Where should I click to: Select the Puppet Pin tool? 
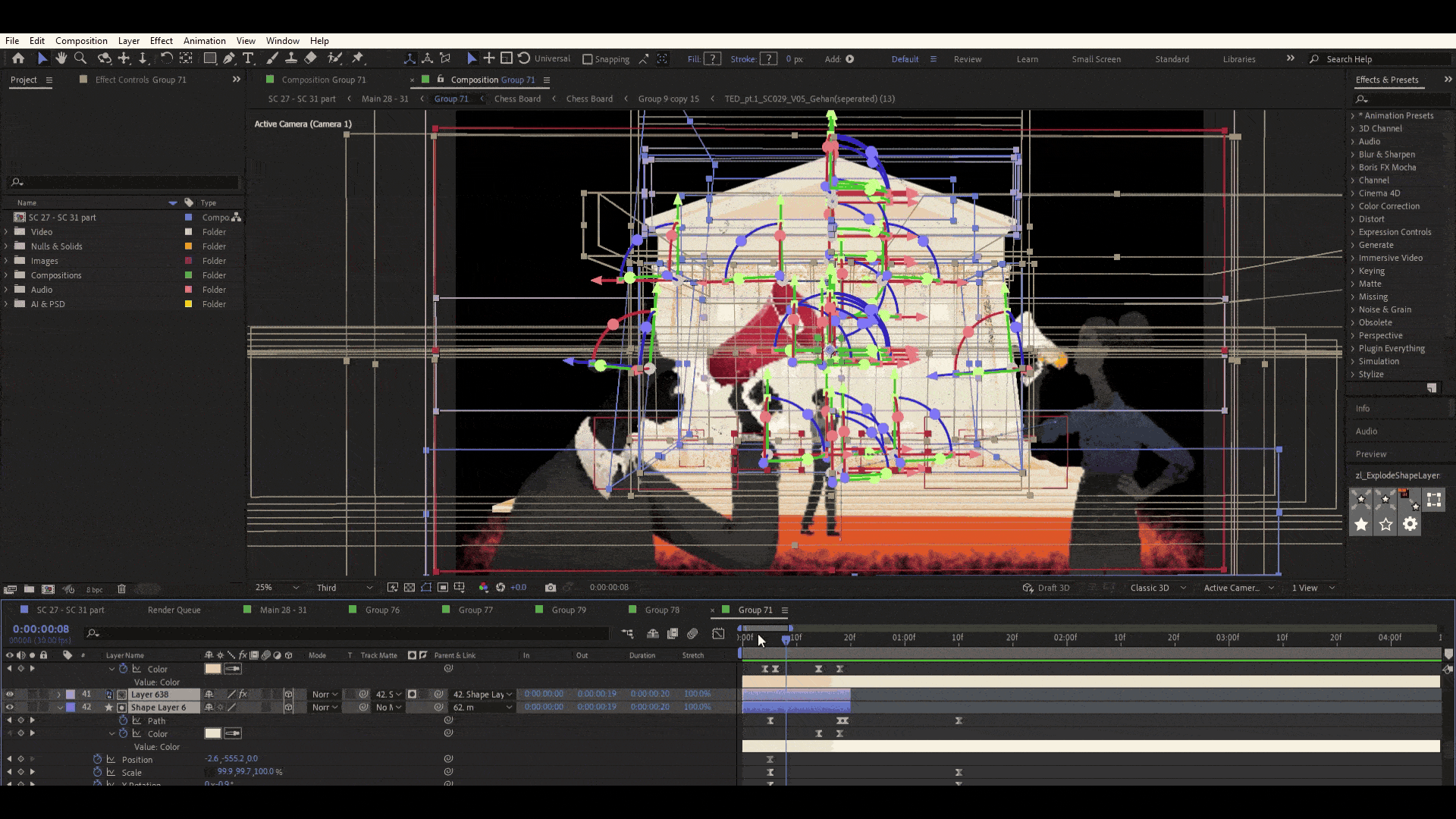click(x=358, y=58)
